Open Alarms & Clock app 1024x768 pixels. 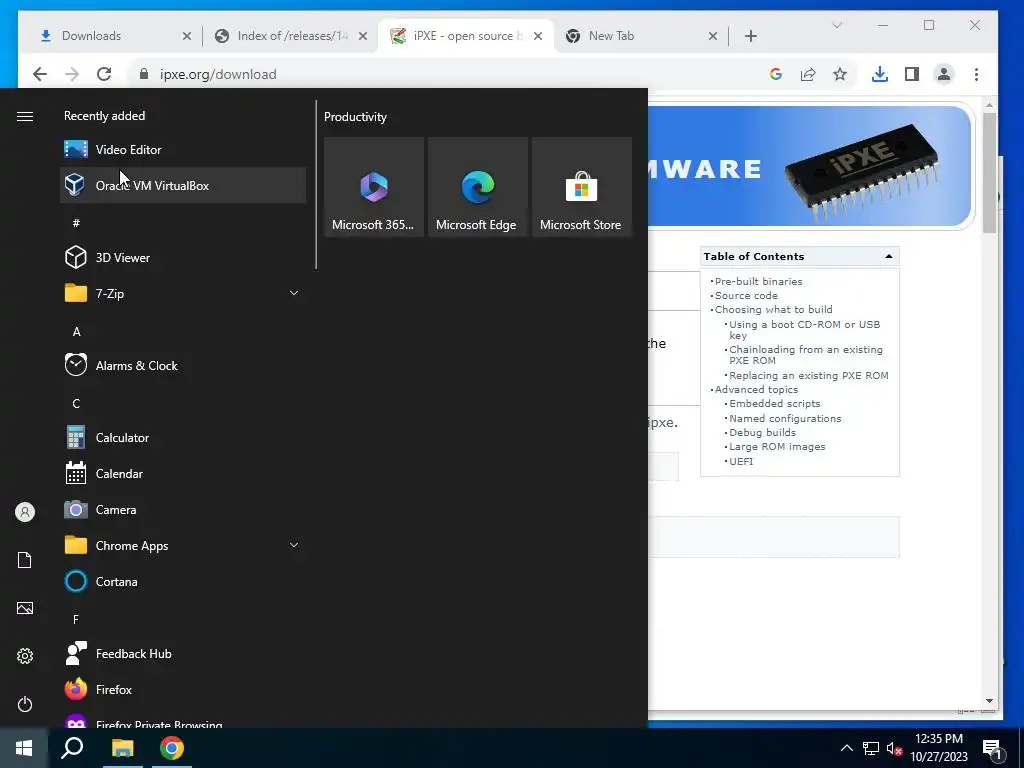(183, 366)
